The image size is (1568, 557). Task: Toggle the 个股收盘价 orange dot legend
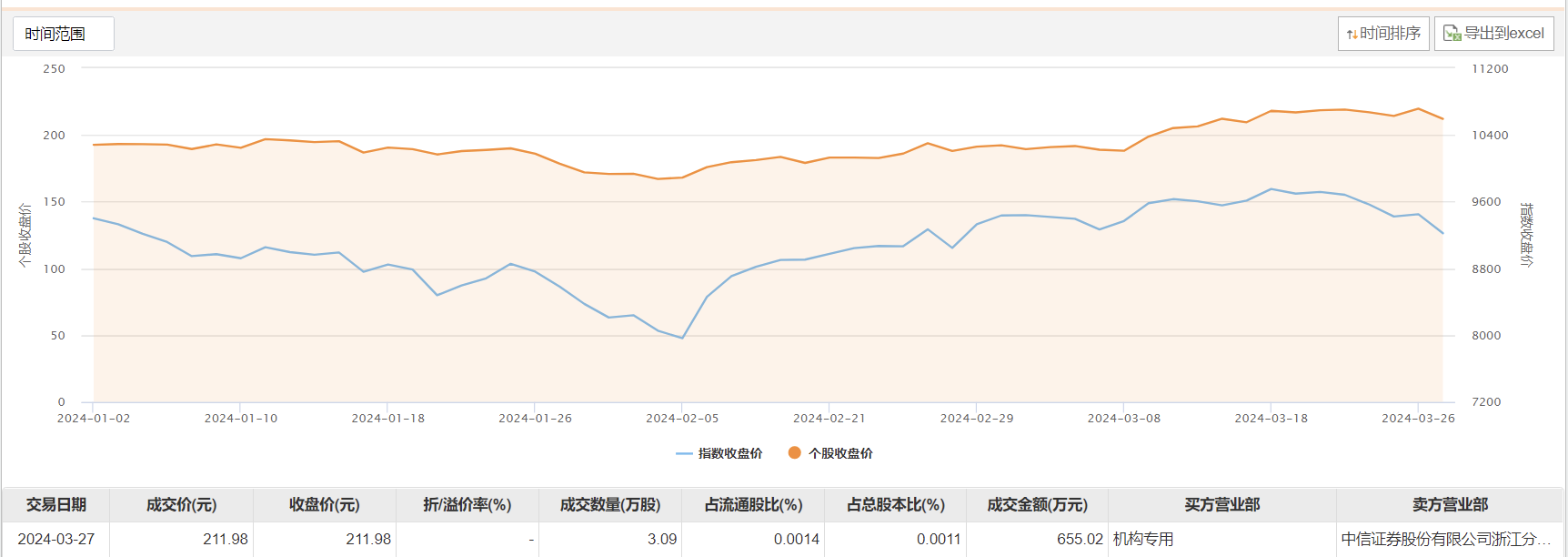(x=830, y=453)
